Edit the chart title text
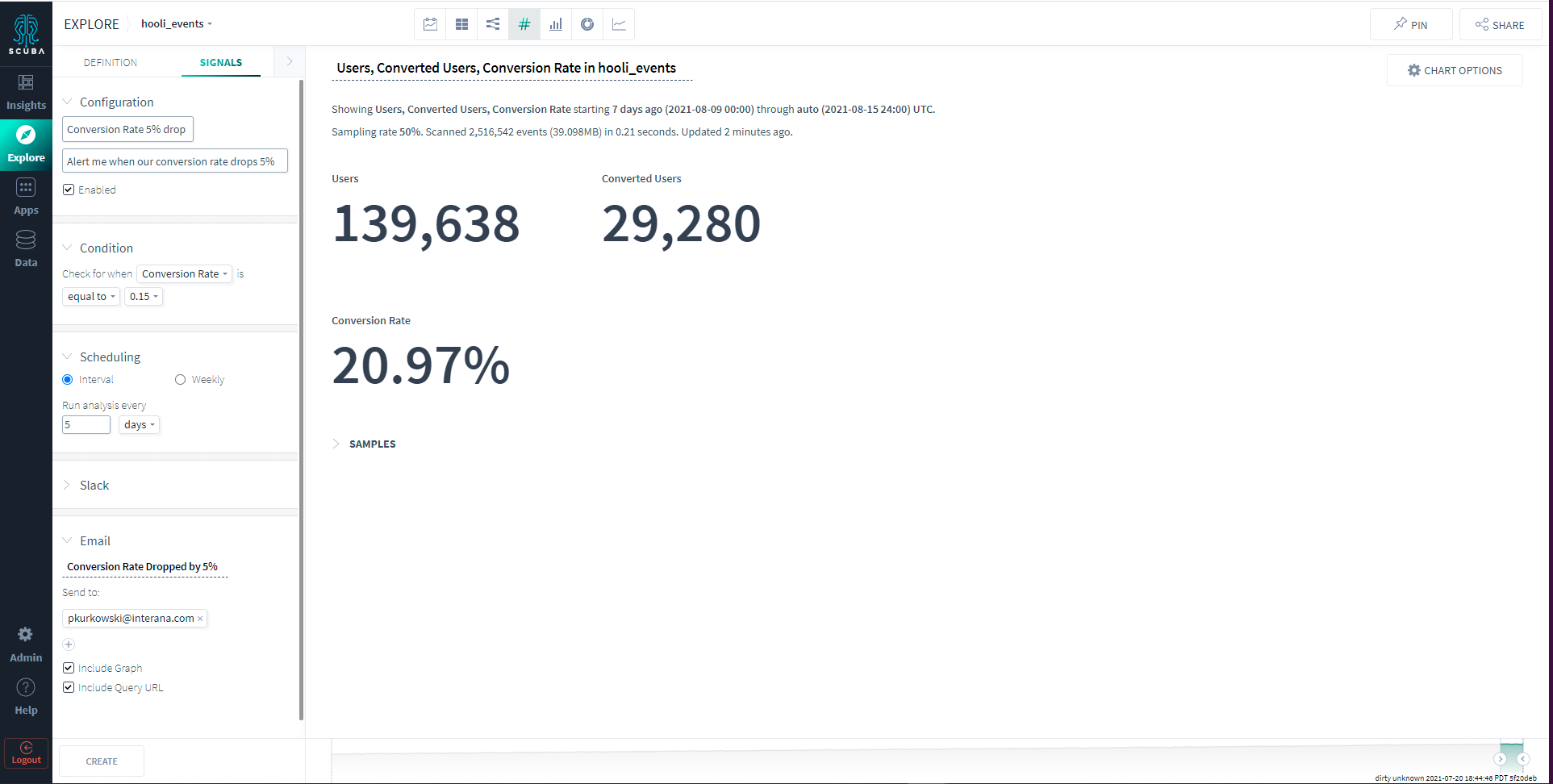Image resolution: width=1553 pixels, height=784 pixels. tap(512, 69)
